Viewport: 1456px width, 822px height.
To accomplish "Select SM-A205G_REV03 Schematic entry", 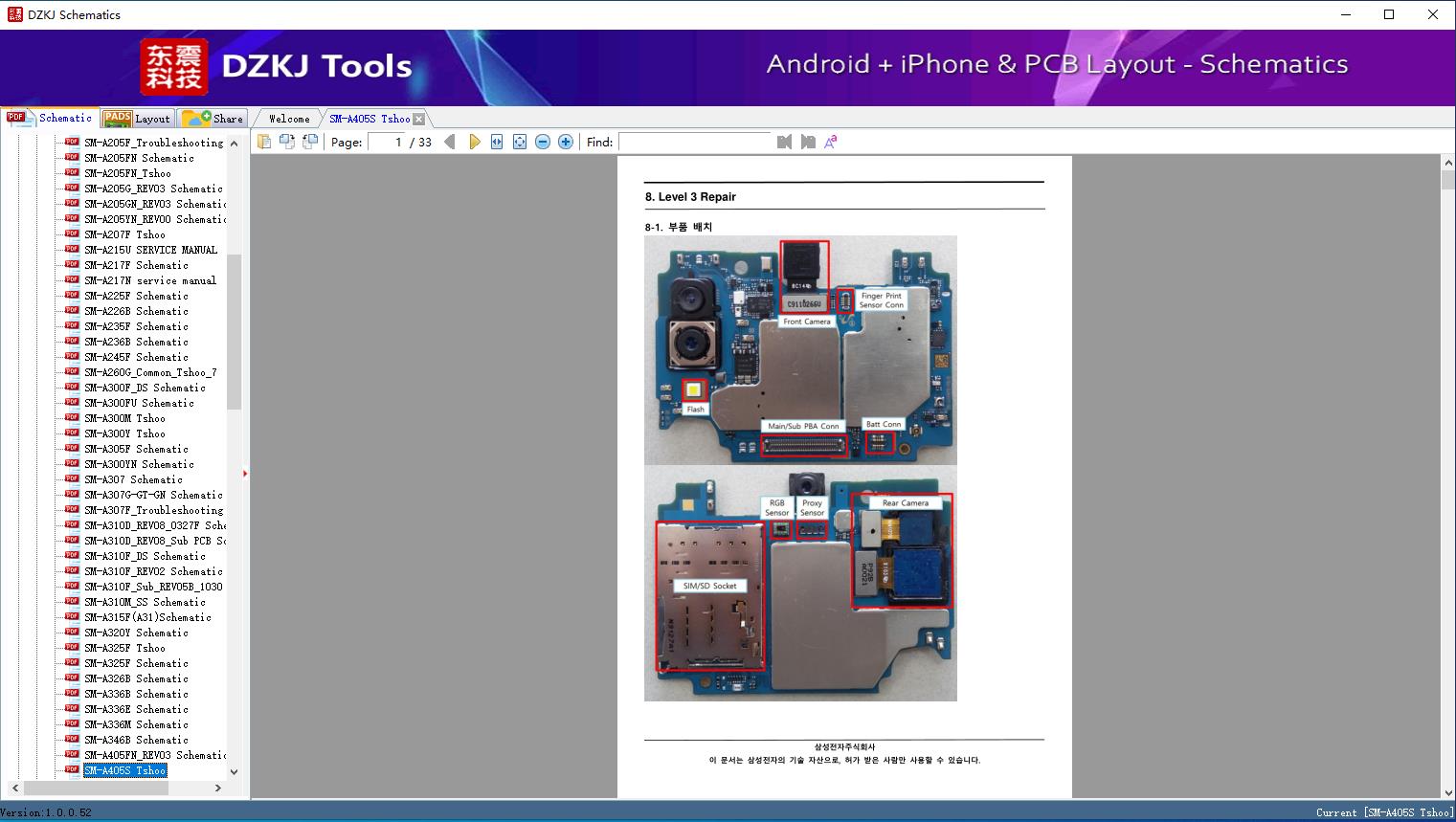I will (153, 189).
